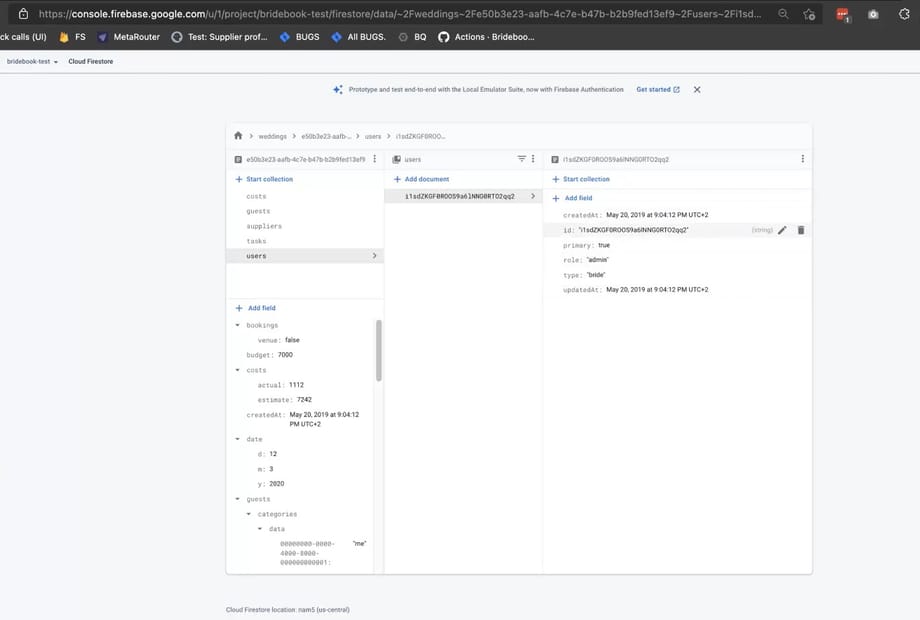Select the costs subcollection

click(305, 196)
